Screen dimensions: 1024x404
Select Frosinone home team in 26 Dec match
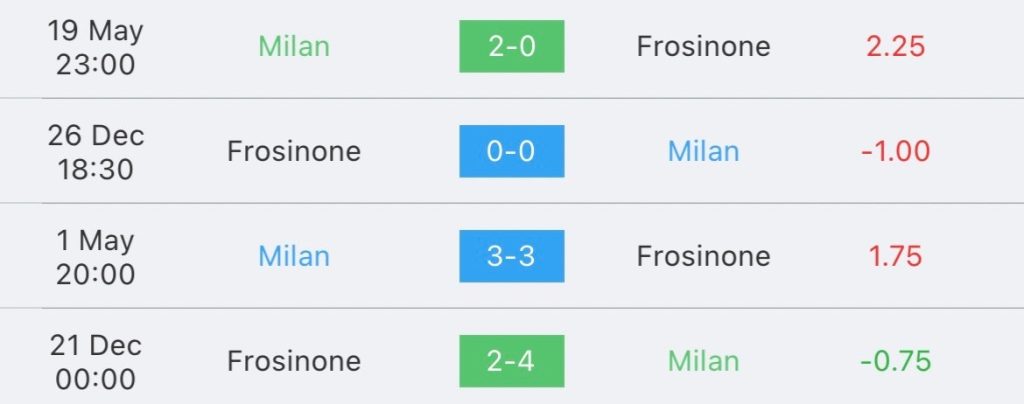[x=294, y=151]
